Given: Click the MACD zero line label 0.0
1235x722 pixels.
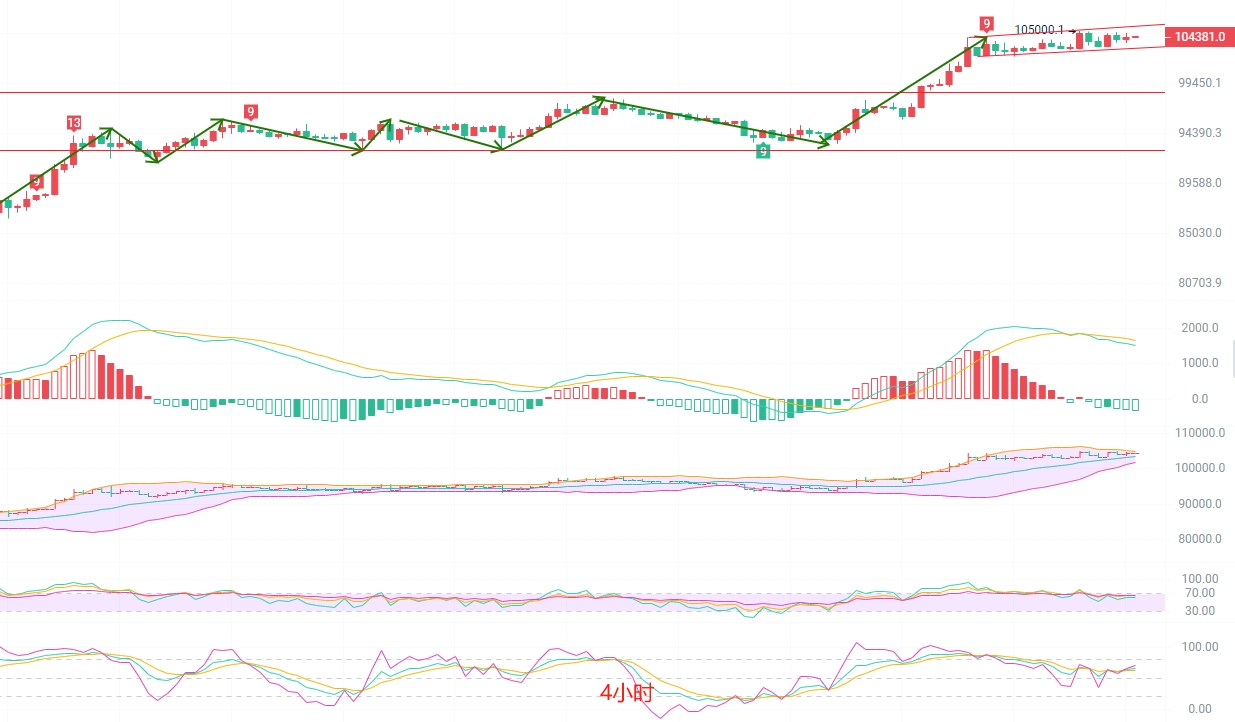Looking at the screenshot, I should (x=1199, y=399).
